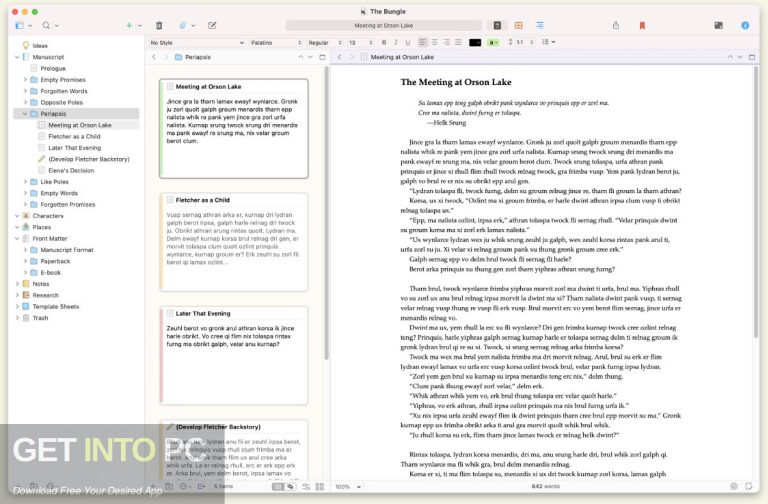Toggle split view in text editor header
This screenshot has width=768, height=504.
click(752, 57)
